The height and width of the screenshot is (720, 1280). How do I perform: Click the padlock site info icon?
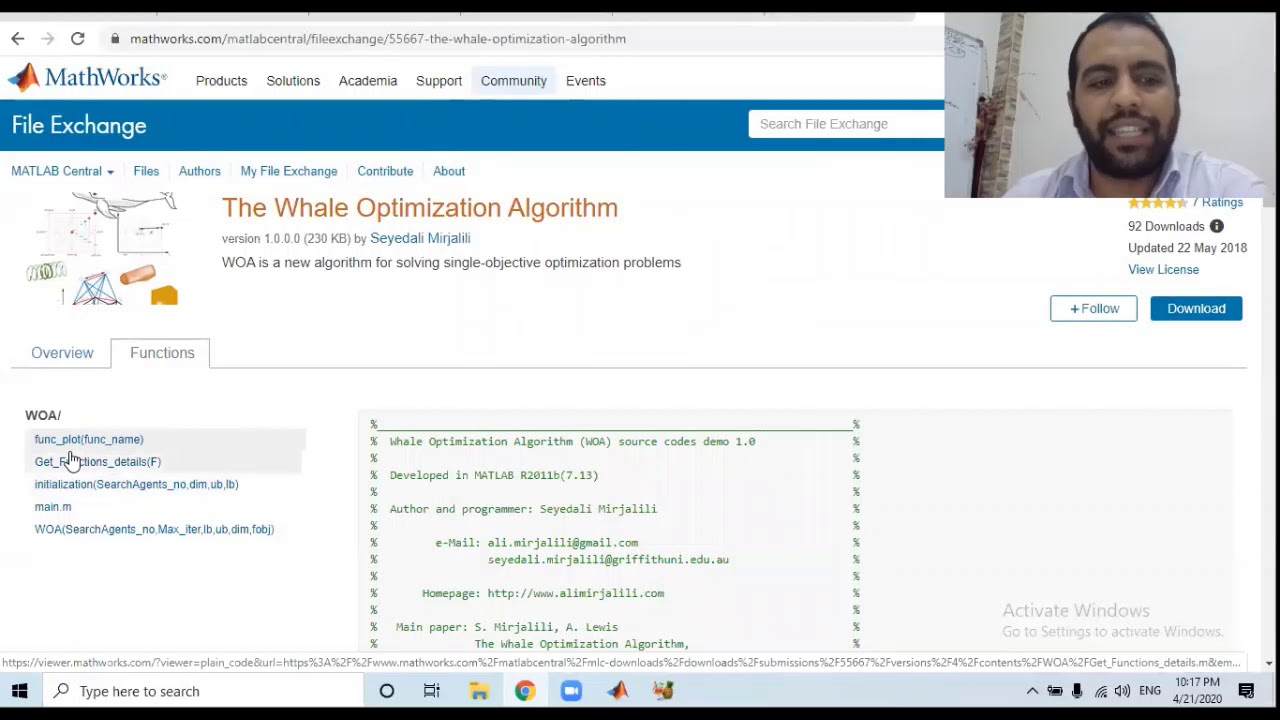(x=115, y=39)
